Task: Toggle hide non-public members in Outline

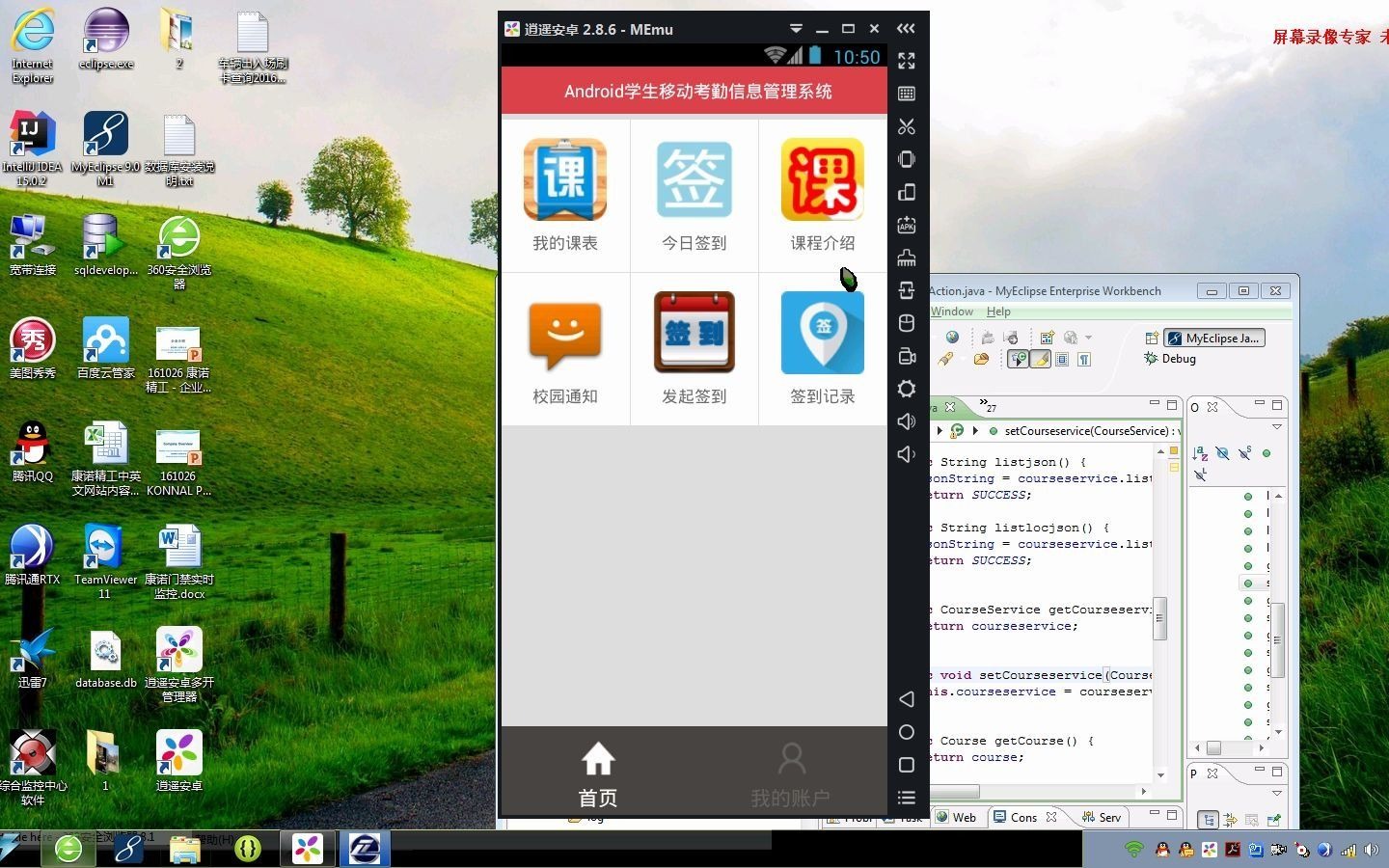Action: (1266, 453)
